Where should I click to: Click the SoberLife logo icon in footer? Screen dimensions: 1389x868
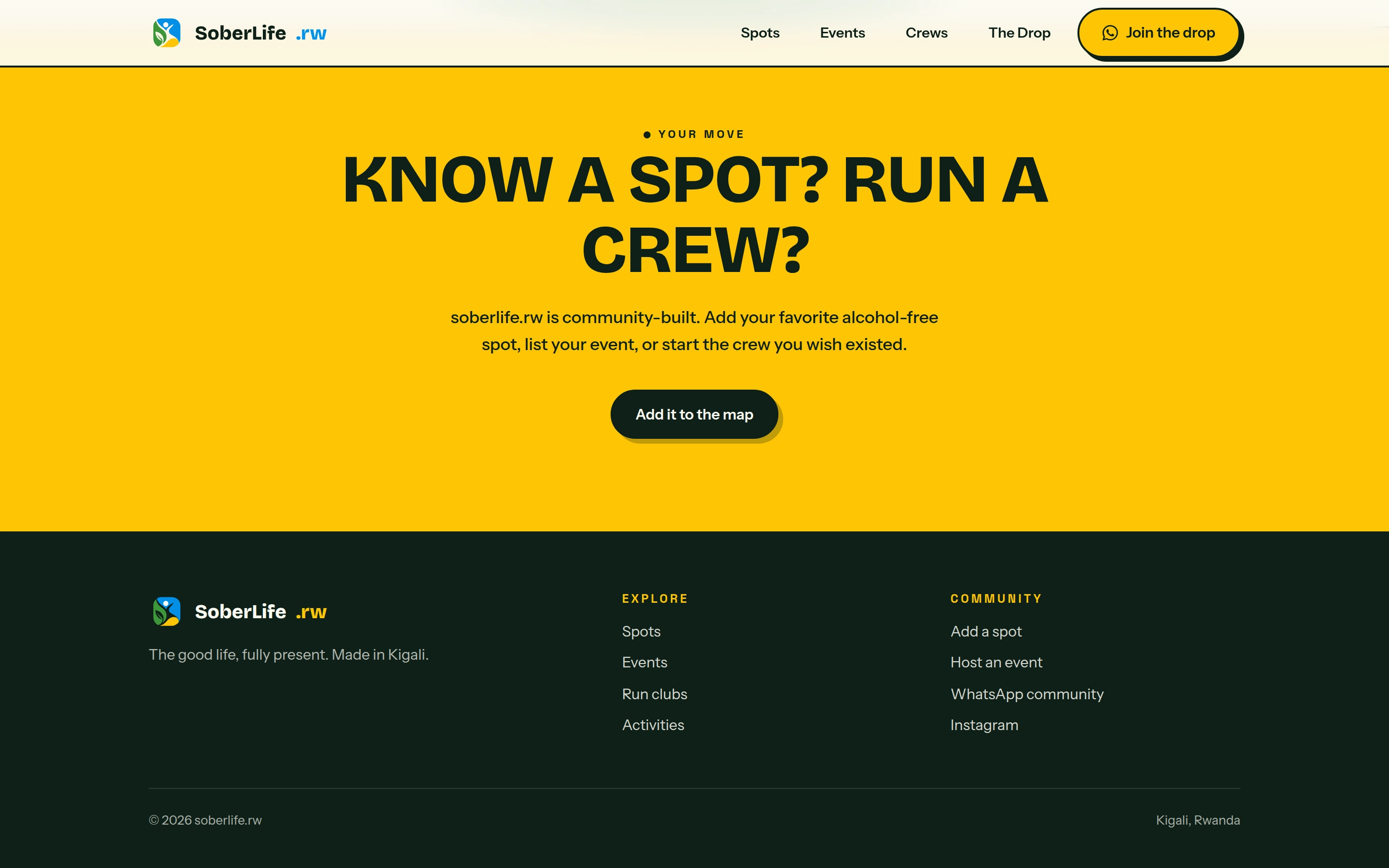(x=167, y=611)
